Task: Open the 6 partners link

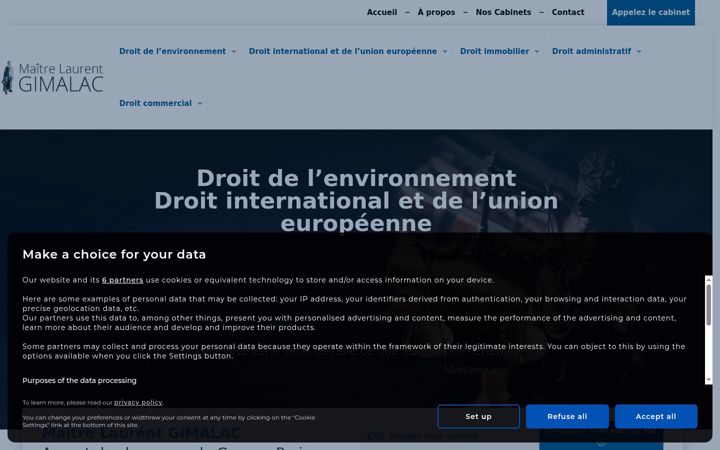Action: pyautogui.click(x=123, y=280)
